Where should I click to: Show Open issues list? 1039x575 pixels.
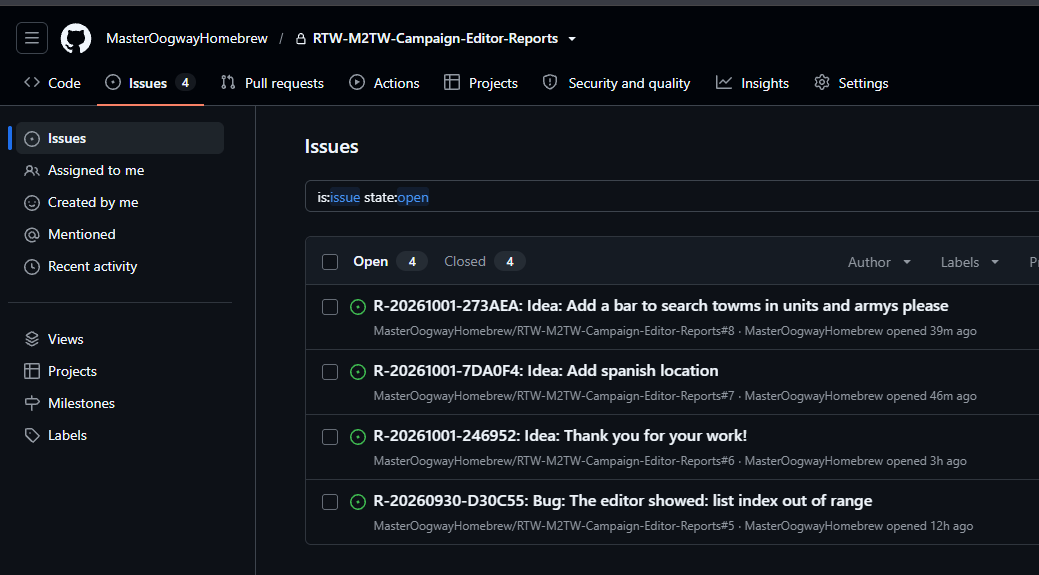390,261
